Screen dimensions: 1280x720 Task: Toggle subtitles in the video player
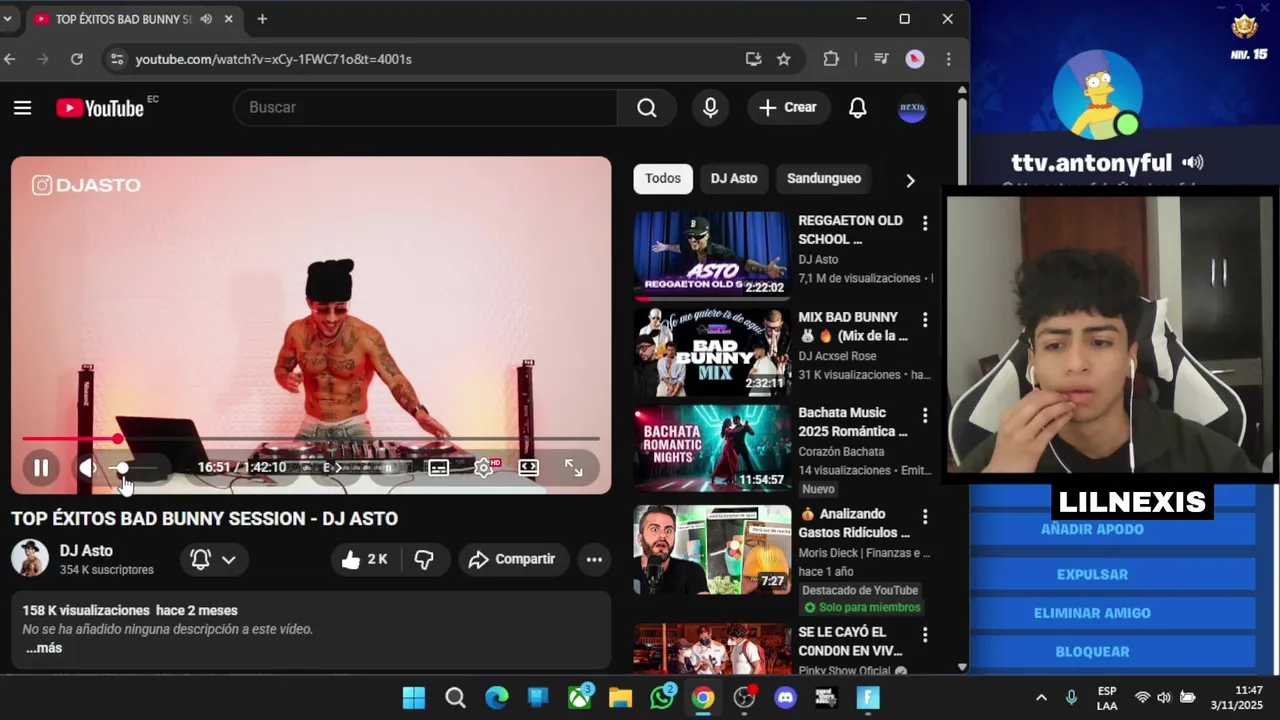point(438,467)
